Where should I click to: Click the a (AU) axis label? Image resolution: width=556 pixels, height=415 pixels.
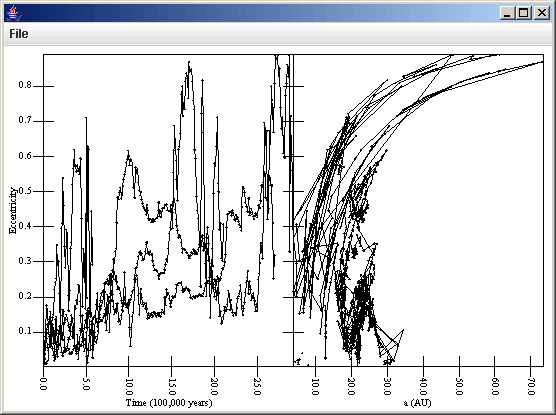coord(417,403)
